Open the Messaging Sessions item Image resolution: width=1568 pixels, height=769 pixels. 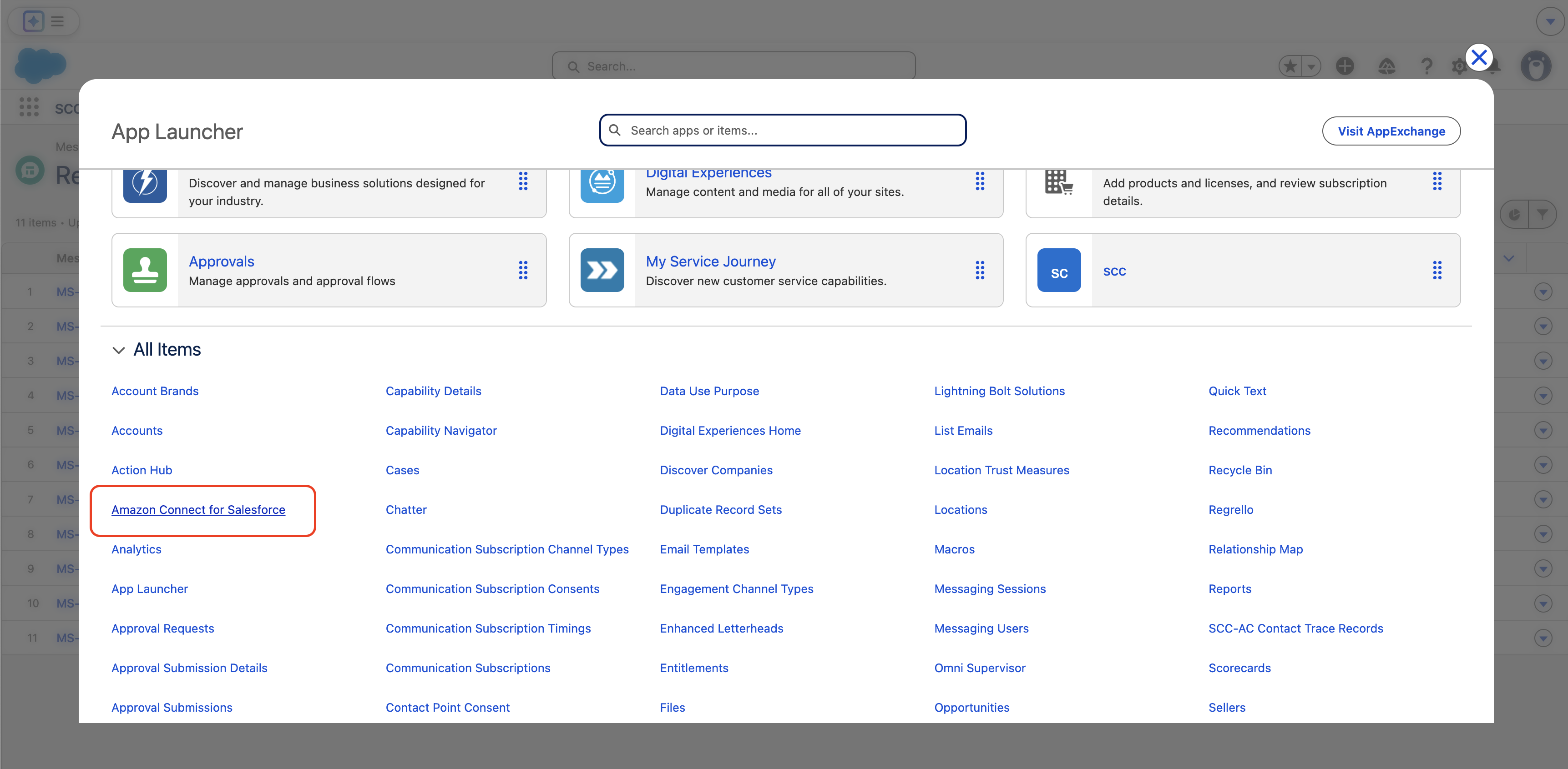990,589
